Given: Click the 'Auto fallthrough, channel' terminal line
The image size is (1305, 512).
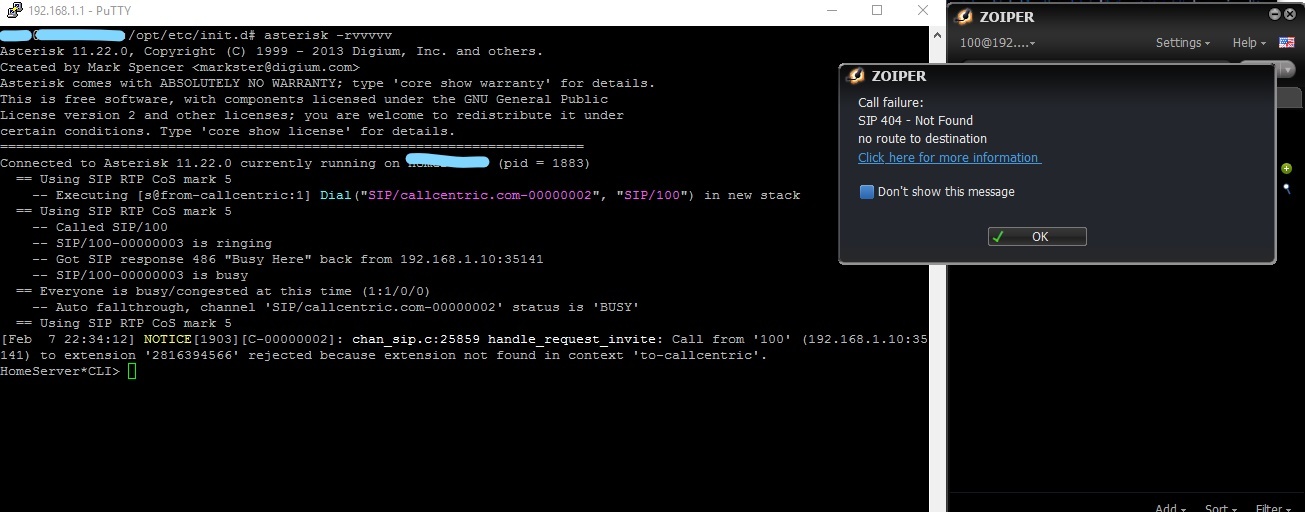Looking at the screenshot, I should [336, 307].
